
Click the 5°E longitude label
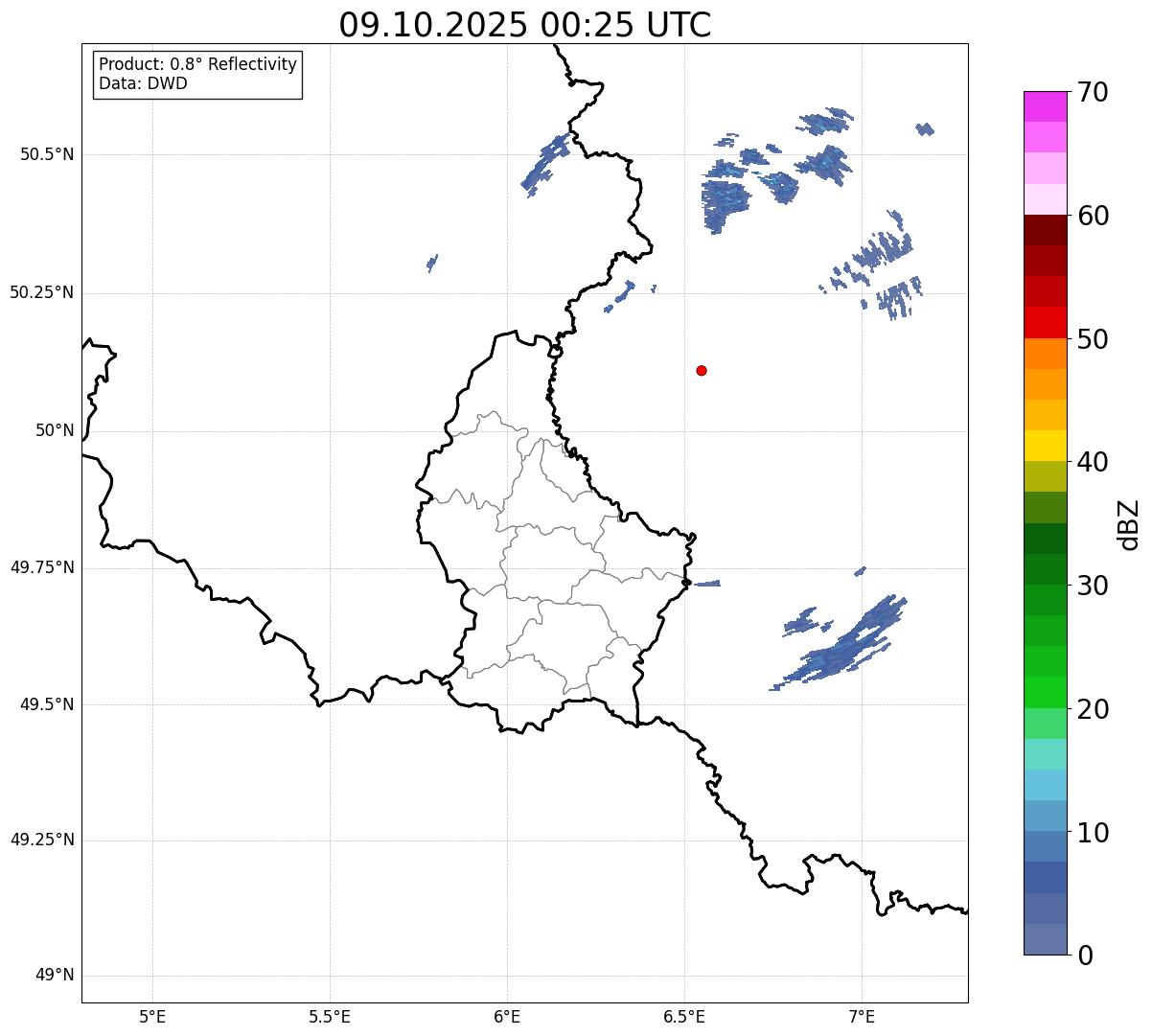pyautogui.click(x=152, y=1016)
